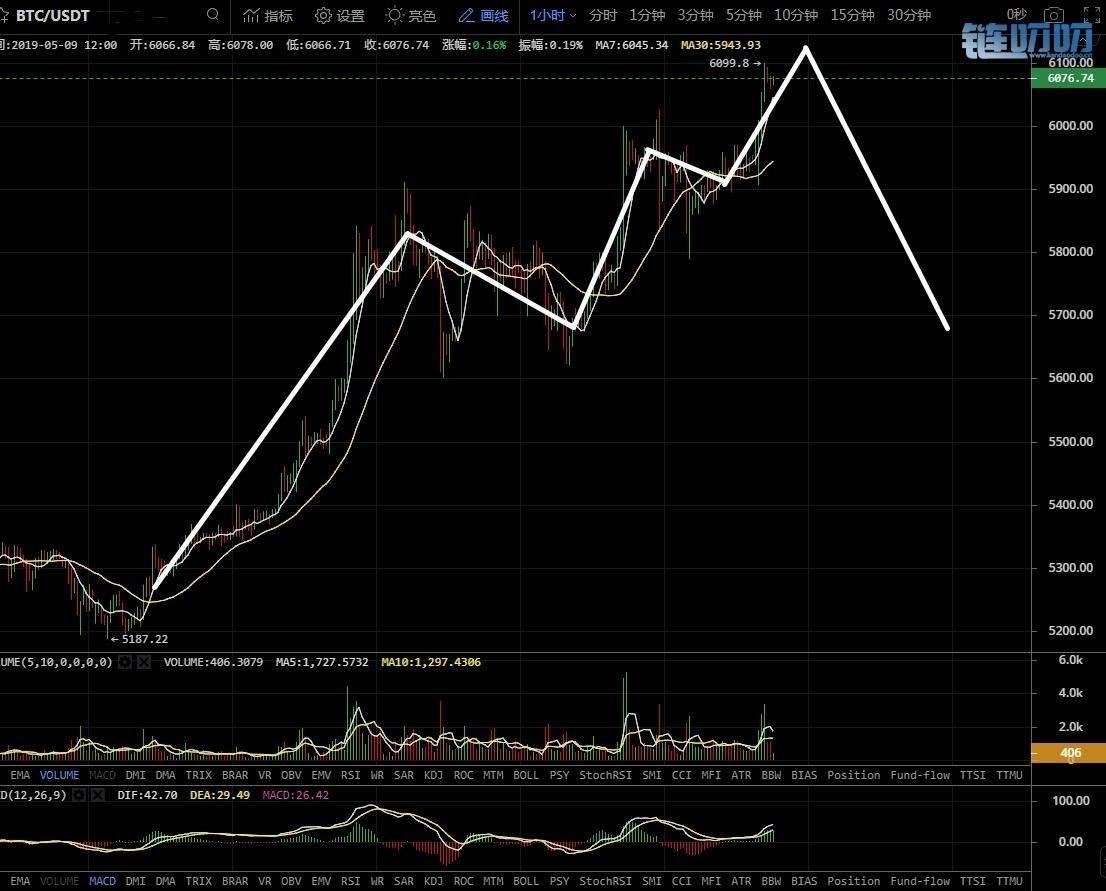Select BIAS in volume panel indicator row
The width and height of the screenshot is (1106, 891).
(804, 775)
